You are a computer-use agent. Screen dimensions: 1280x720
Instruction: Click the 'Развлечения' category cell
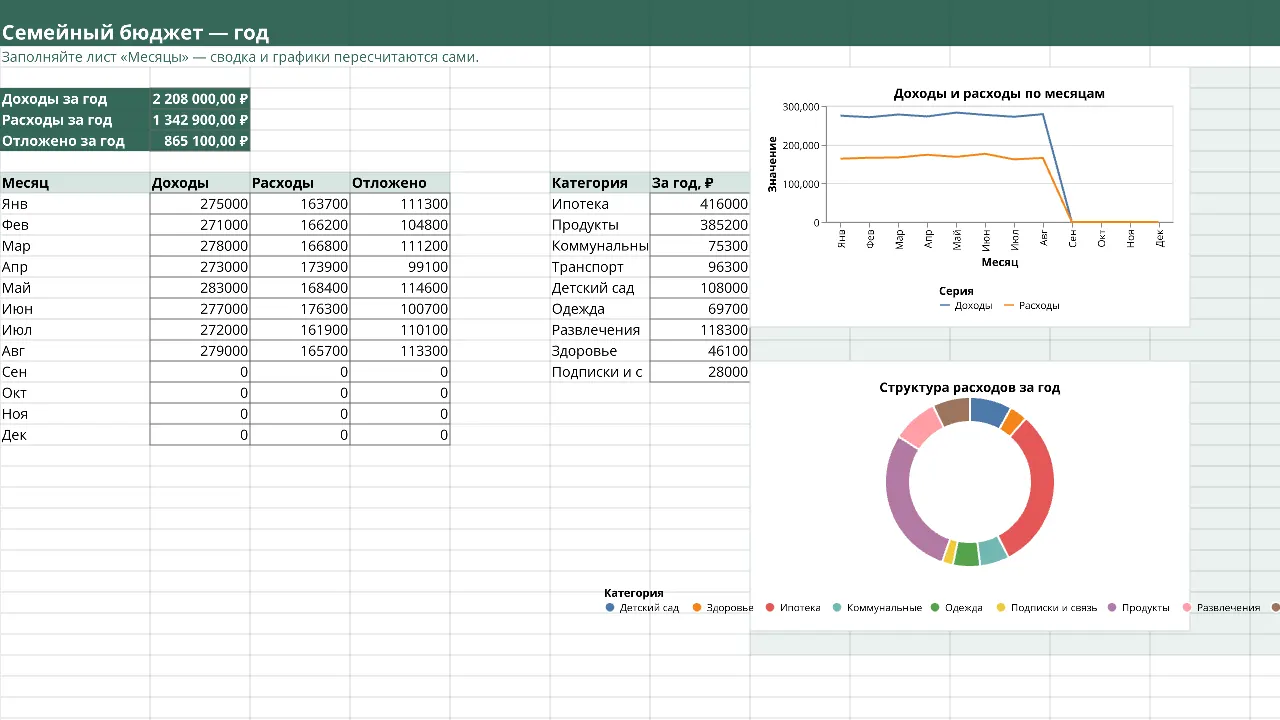point(600,330)
